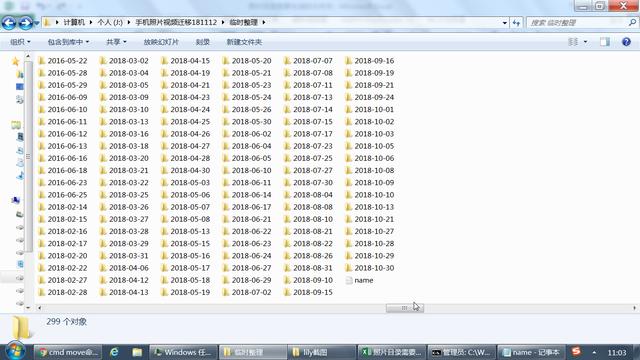
Task: Open recent pages dropdown beside Forward
Action: click(x=37, y=23)
